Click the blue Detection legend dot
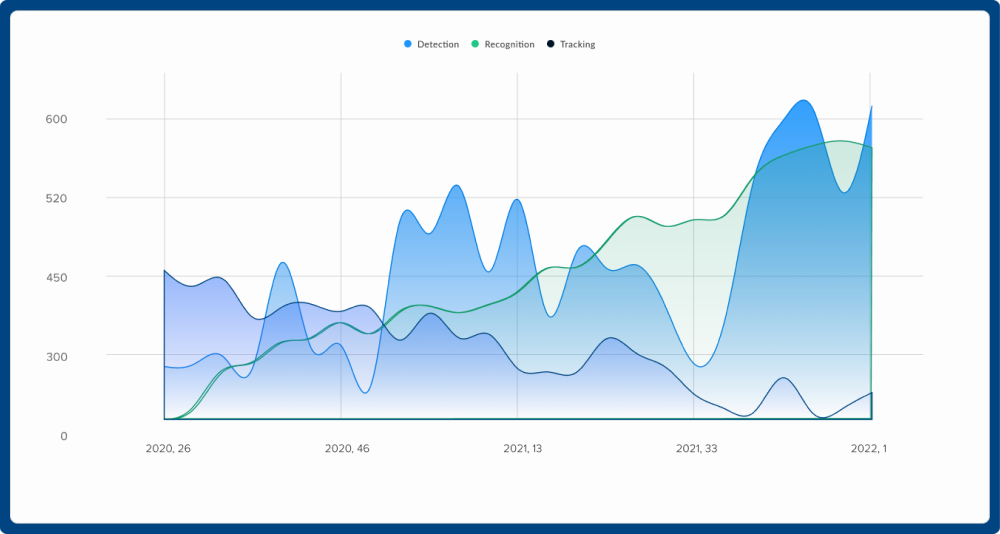This screenshot has width=1000, height=534. coord(408,44)
